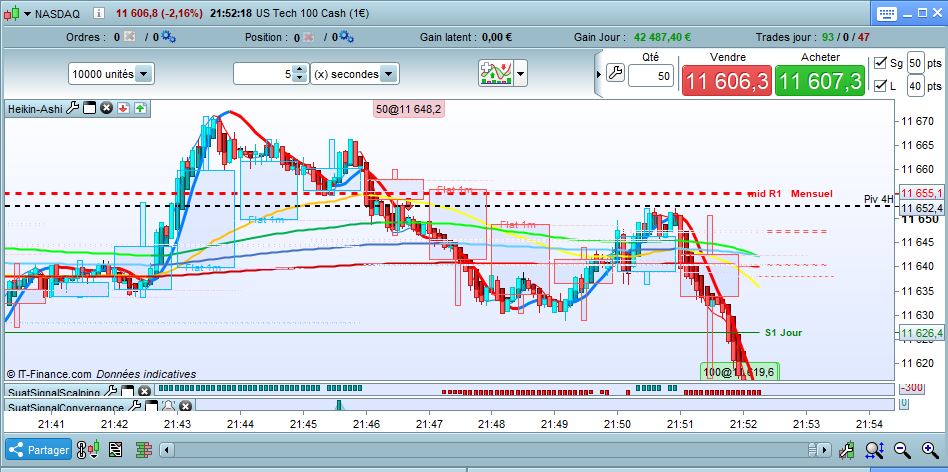Open the instrument dropdown arrow before NASDAQ
Image resolution: width=948 pixels, height=472 pixels.
point(27,13)
